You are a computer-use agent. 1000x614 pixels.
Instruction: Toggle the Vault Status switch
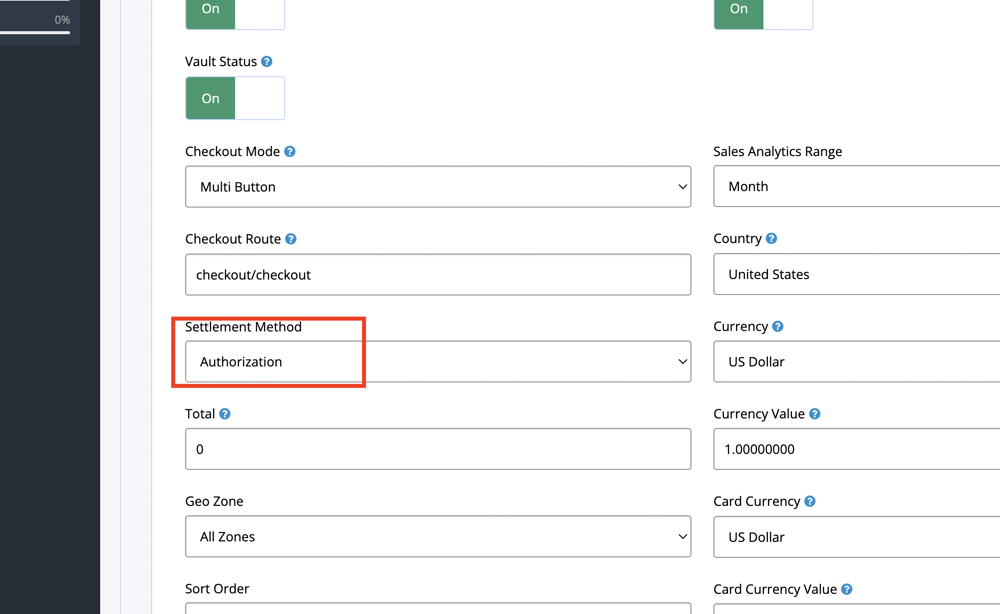235,98
